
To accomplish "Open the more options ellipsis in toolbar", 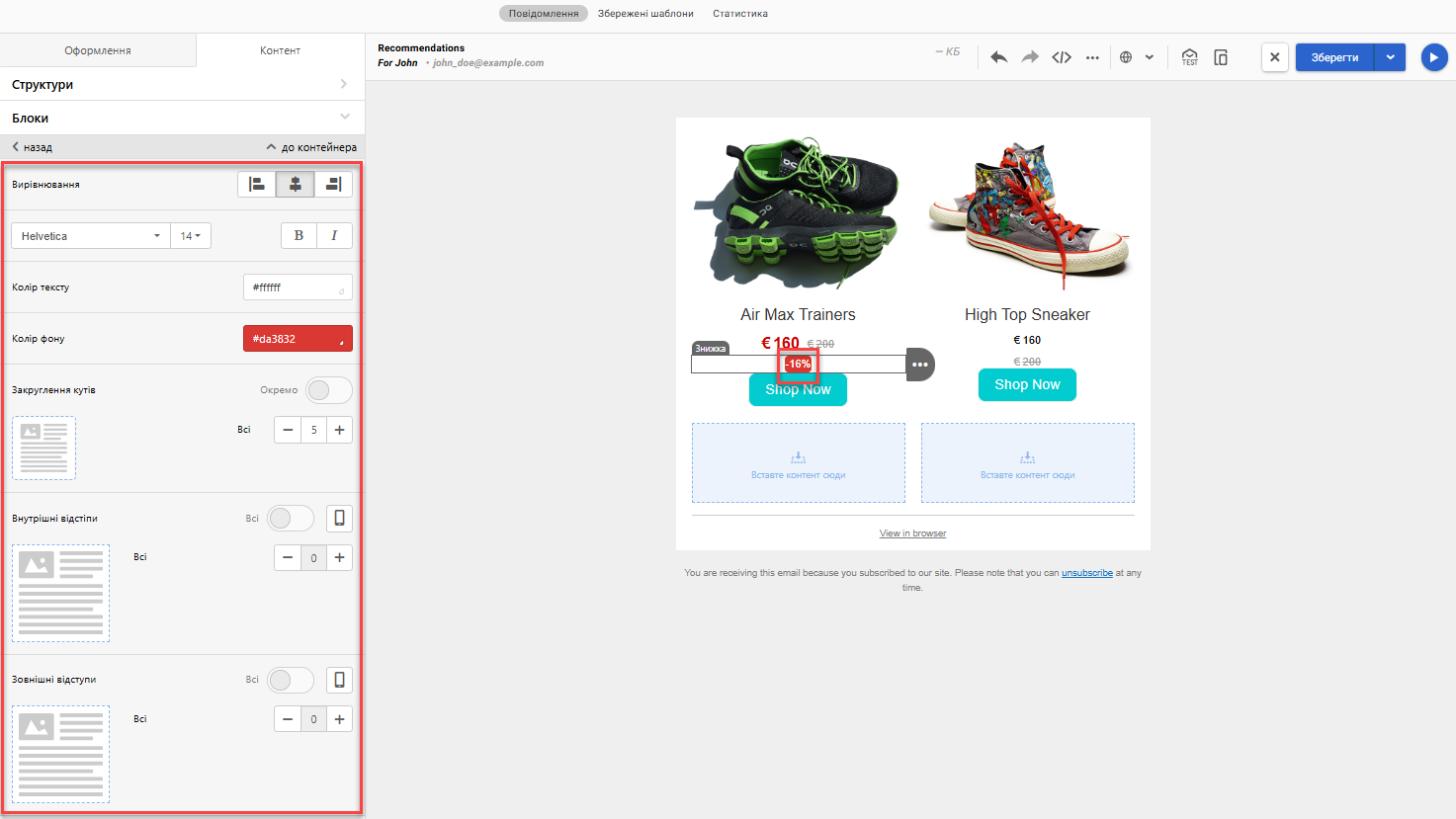I will (x=1092, y=57).
